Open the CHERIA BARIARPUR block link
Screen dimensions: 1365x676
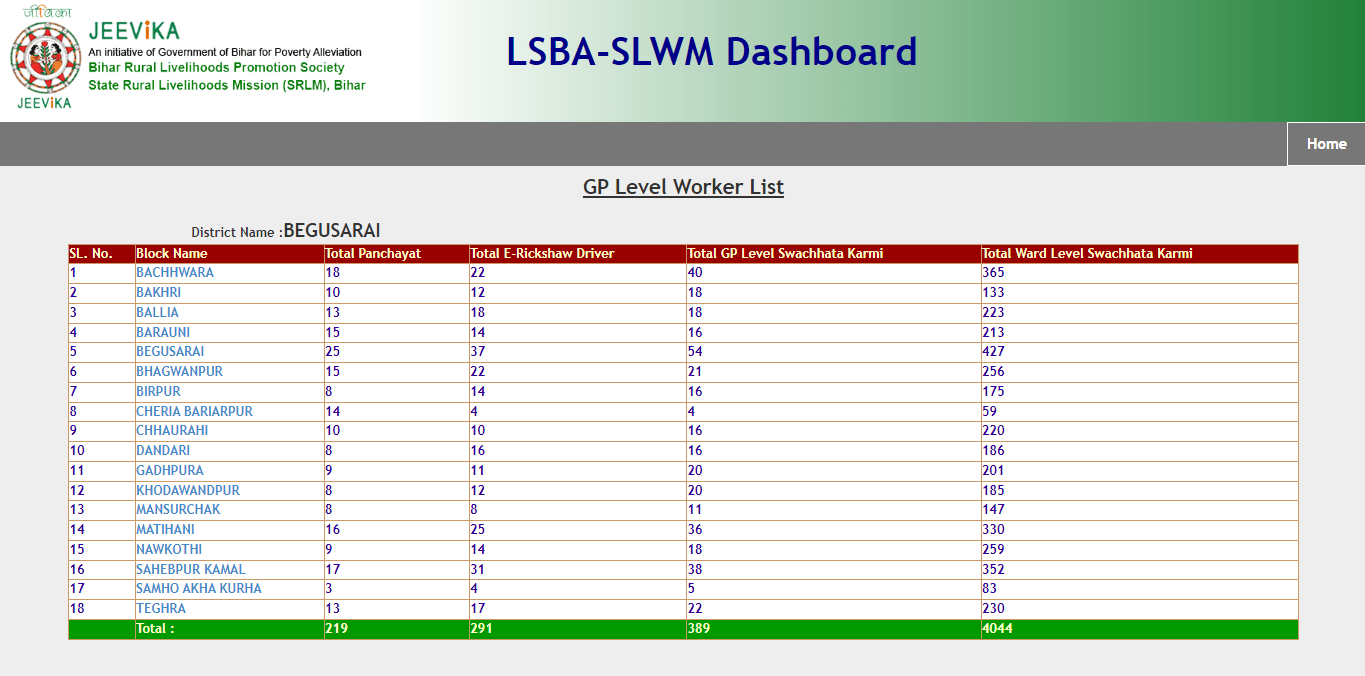pyautogui.click(x=194, y=410)
